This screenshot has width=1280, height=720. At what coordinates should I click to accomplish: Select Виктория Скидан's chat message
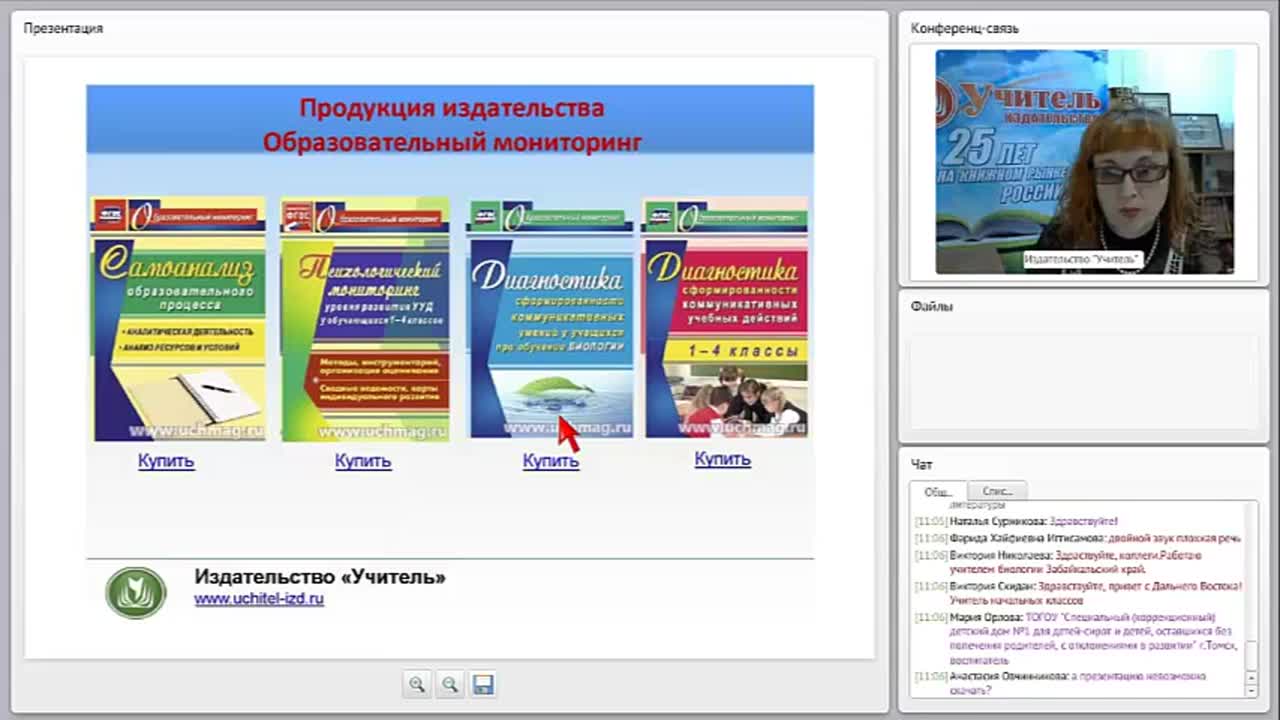pos(1078,593)
